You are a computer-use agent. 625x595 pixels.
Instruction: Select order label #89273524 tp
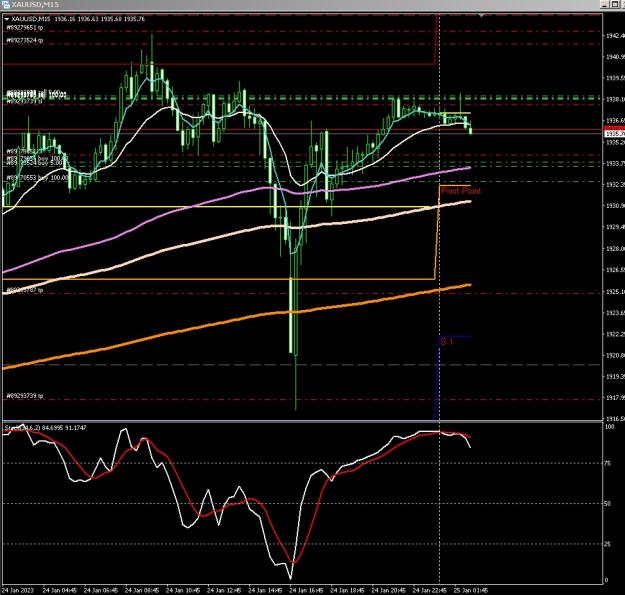click(x=25, y=40)
